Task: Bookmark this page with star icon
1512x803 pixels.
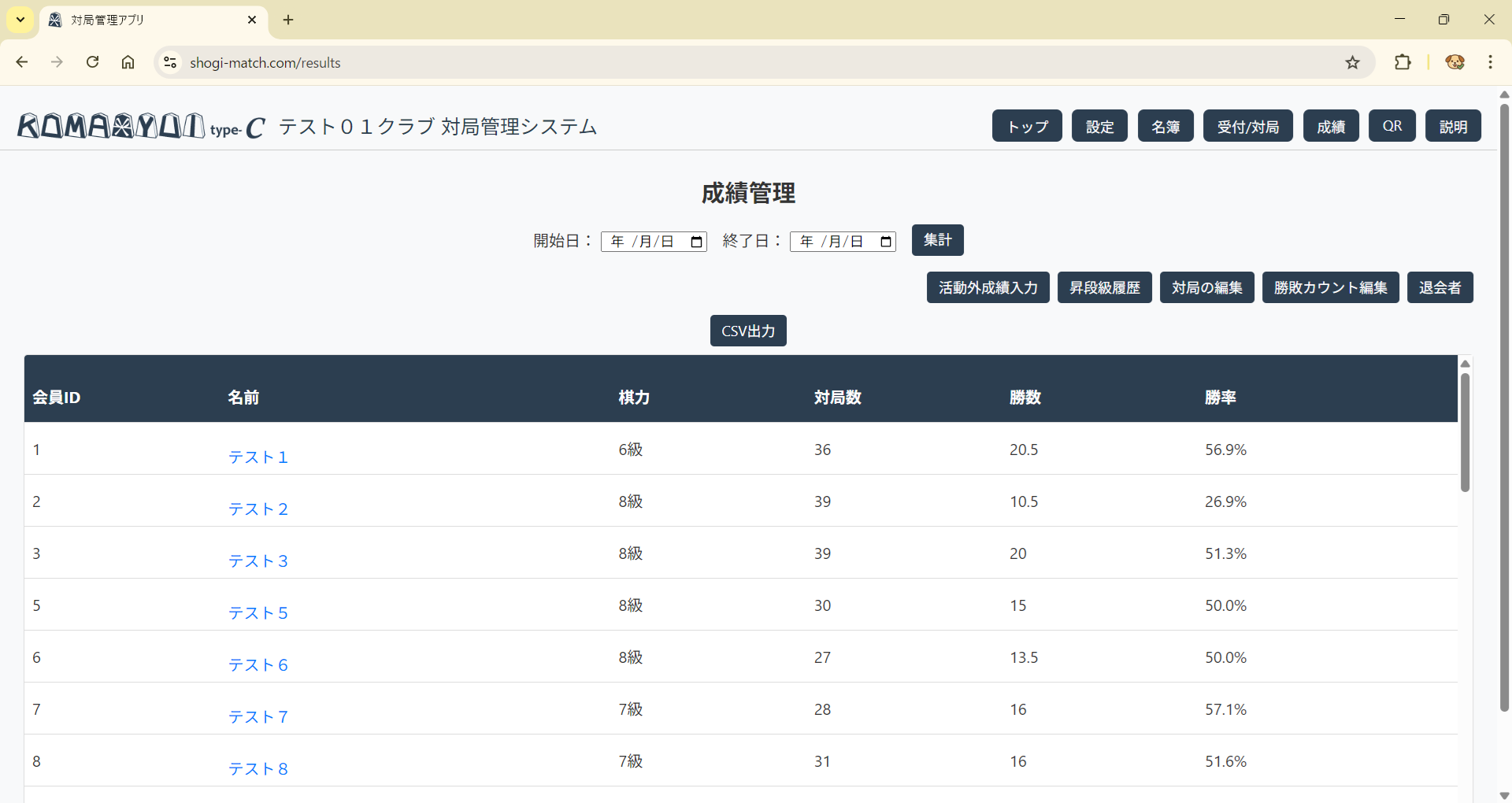Action: click(1352, 63)
